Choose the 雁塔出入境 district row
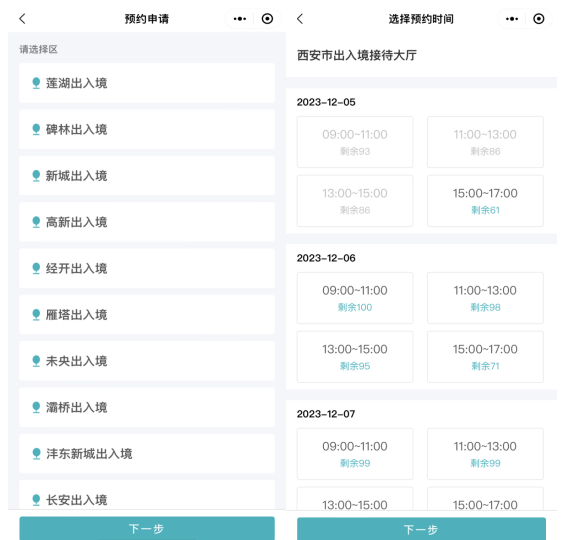Image resolution: width=564 pixels, height=540 pixels. tap(147, 315)
